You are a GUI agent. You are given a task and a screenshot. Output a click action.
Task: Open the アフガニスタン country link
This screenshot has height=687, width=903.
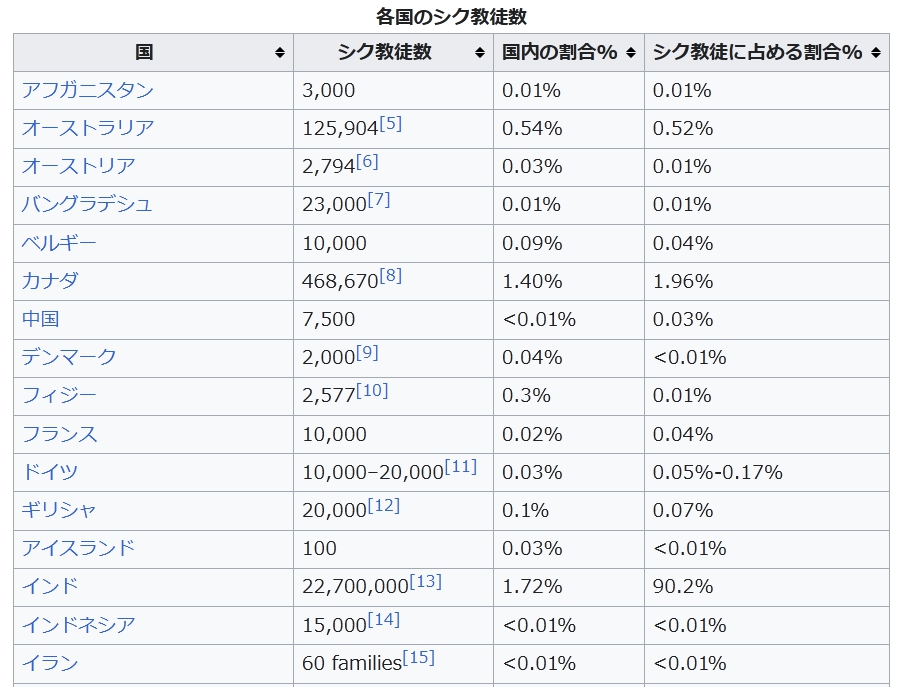(88, 91)
